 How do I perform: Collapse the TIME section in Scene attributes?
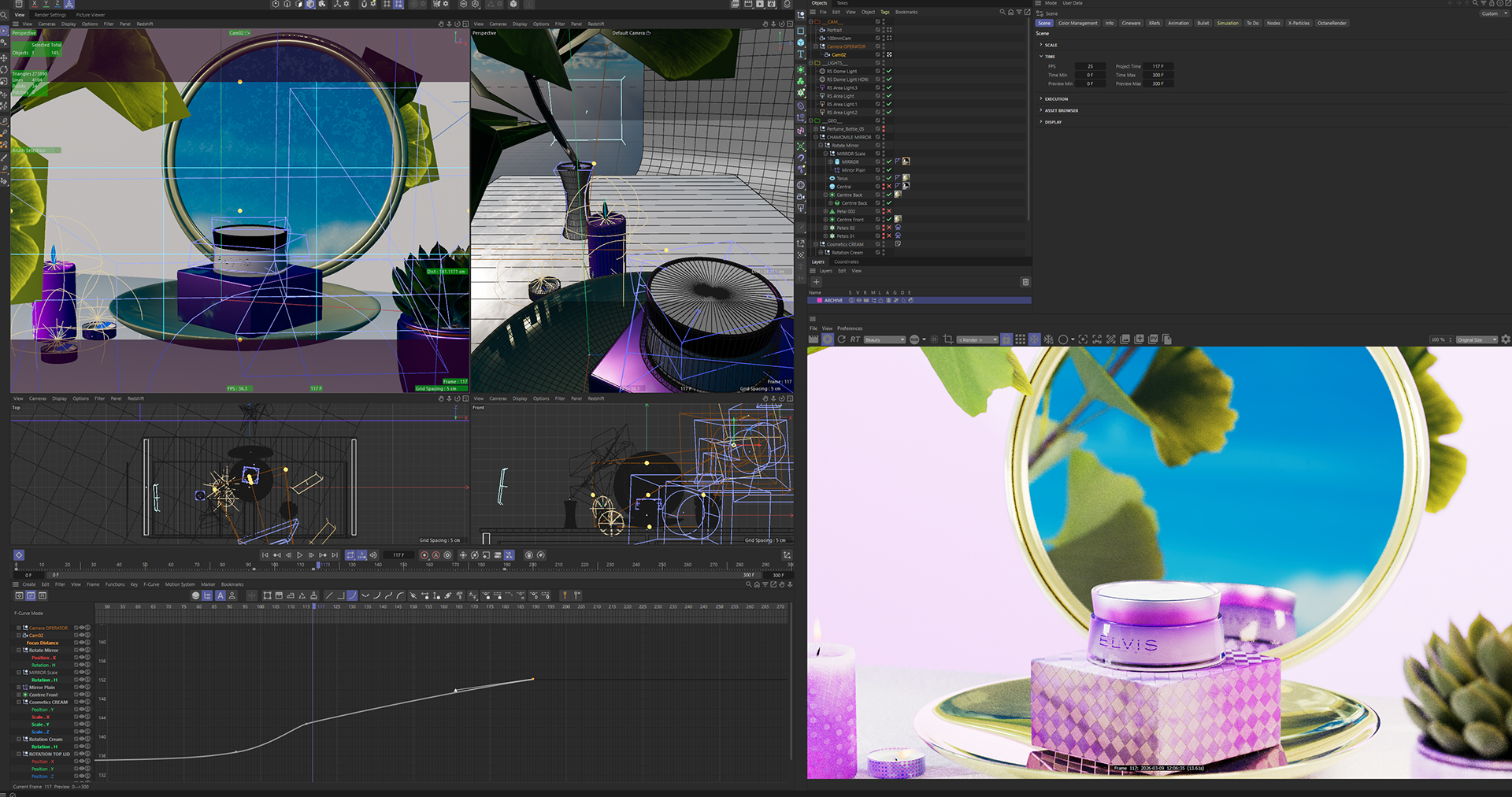pyautogui.click(x=1041, y=56)
